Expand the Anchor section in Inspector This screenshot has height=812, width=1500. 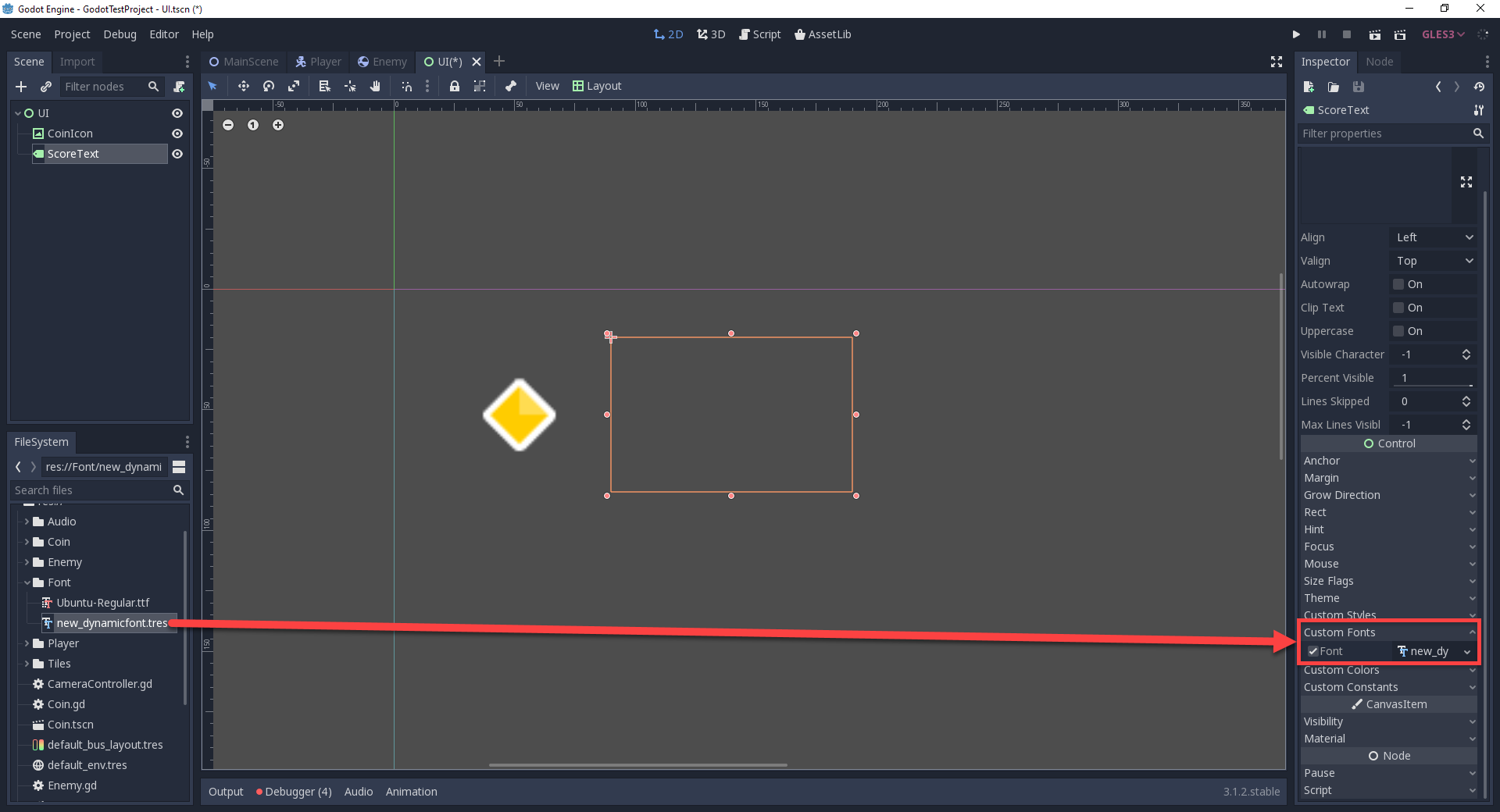coord(1388,461)
